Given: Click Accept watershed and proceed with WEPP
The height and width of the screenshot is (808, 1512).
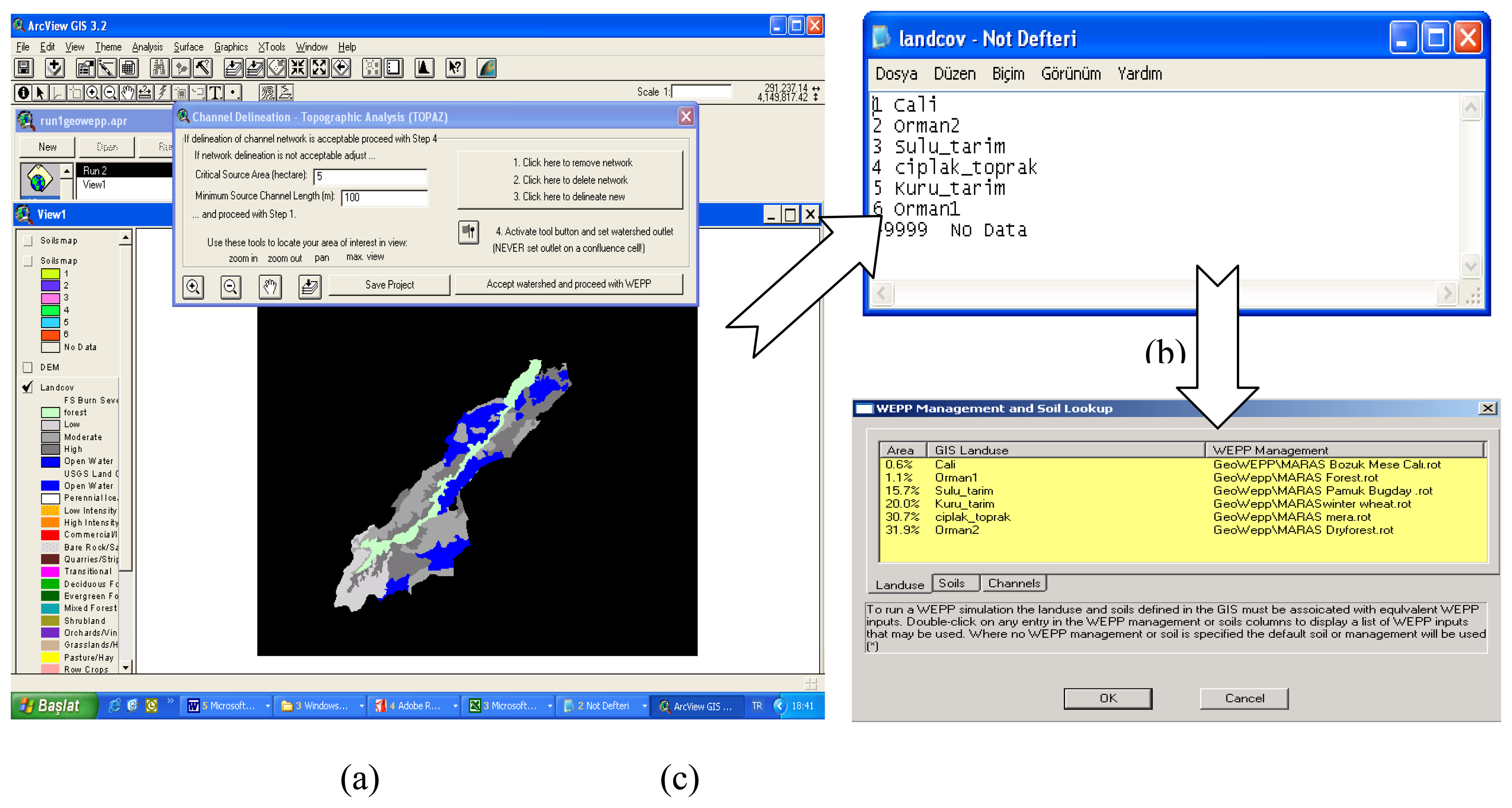Looking at the screenshot, I should [568, 284].
